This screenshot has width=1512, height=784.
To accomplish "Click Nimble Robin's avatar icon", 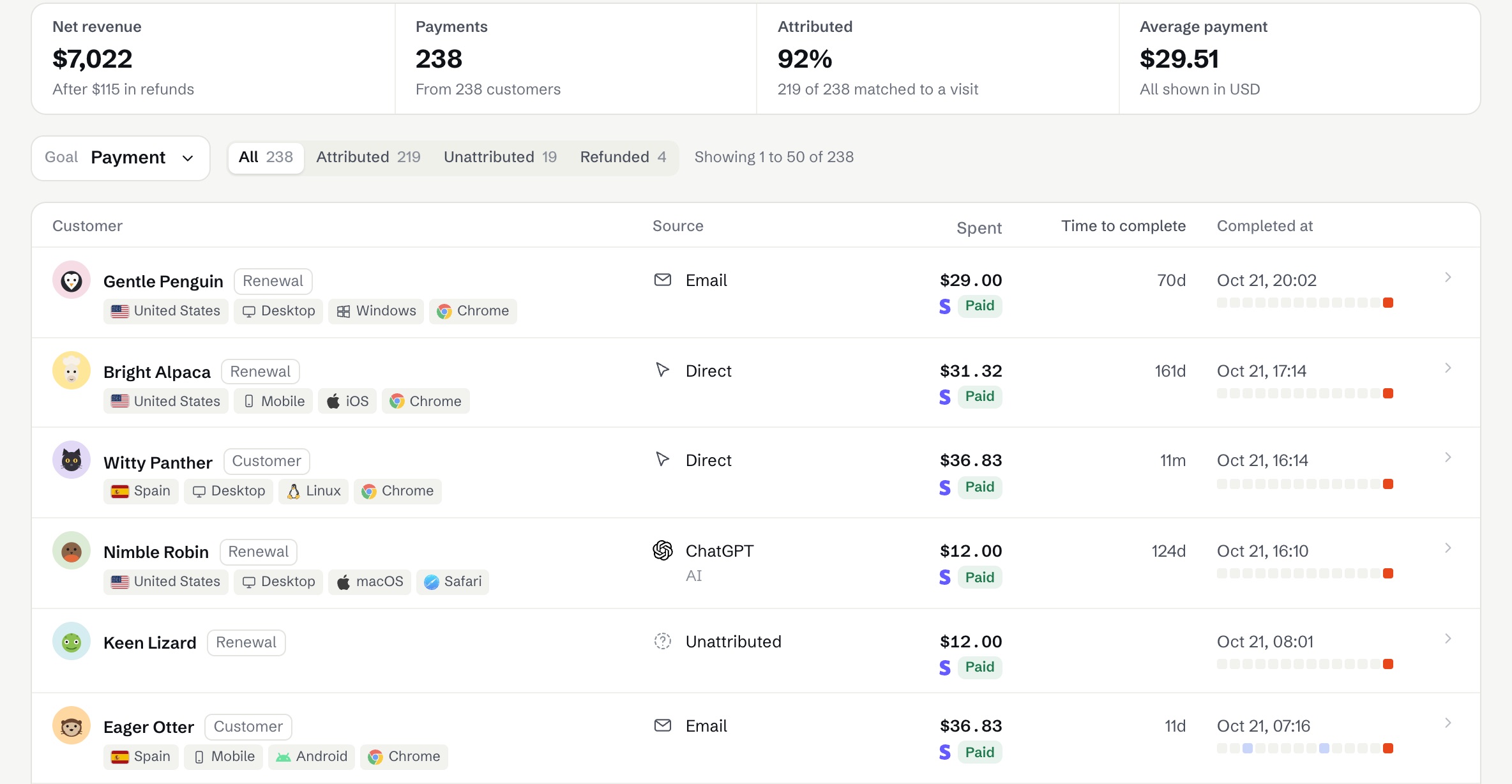I will 72,551.
